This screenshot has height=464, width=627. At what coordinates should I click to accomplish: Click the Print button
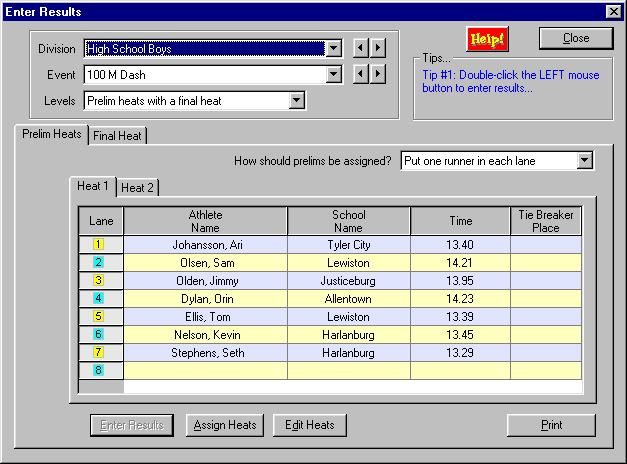tap(551, 425)
